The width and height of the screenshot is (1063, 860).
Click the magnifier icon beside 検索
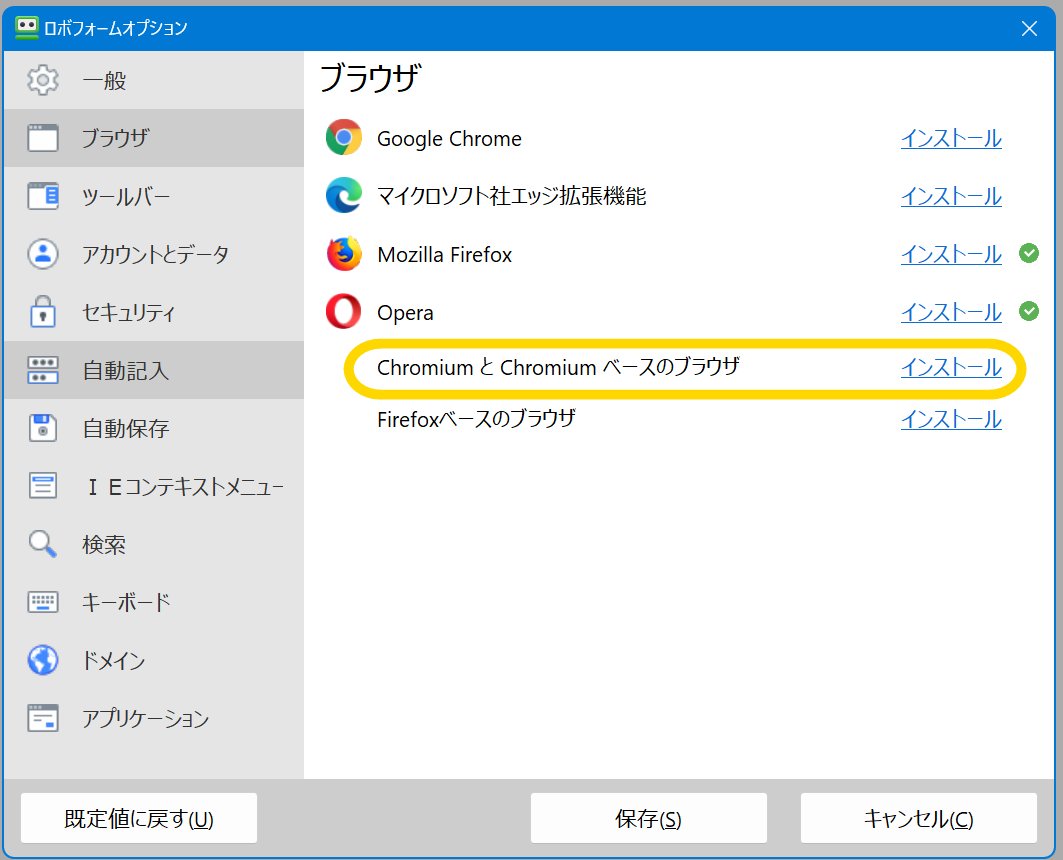43,544
